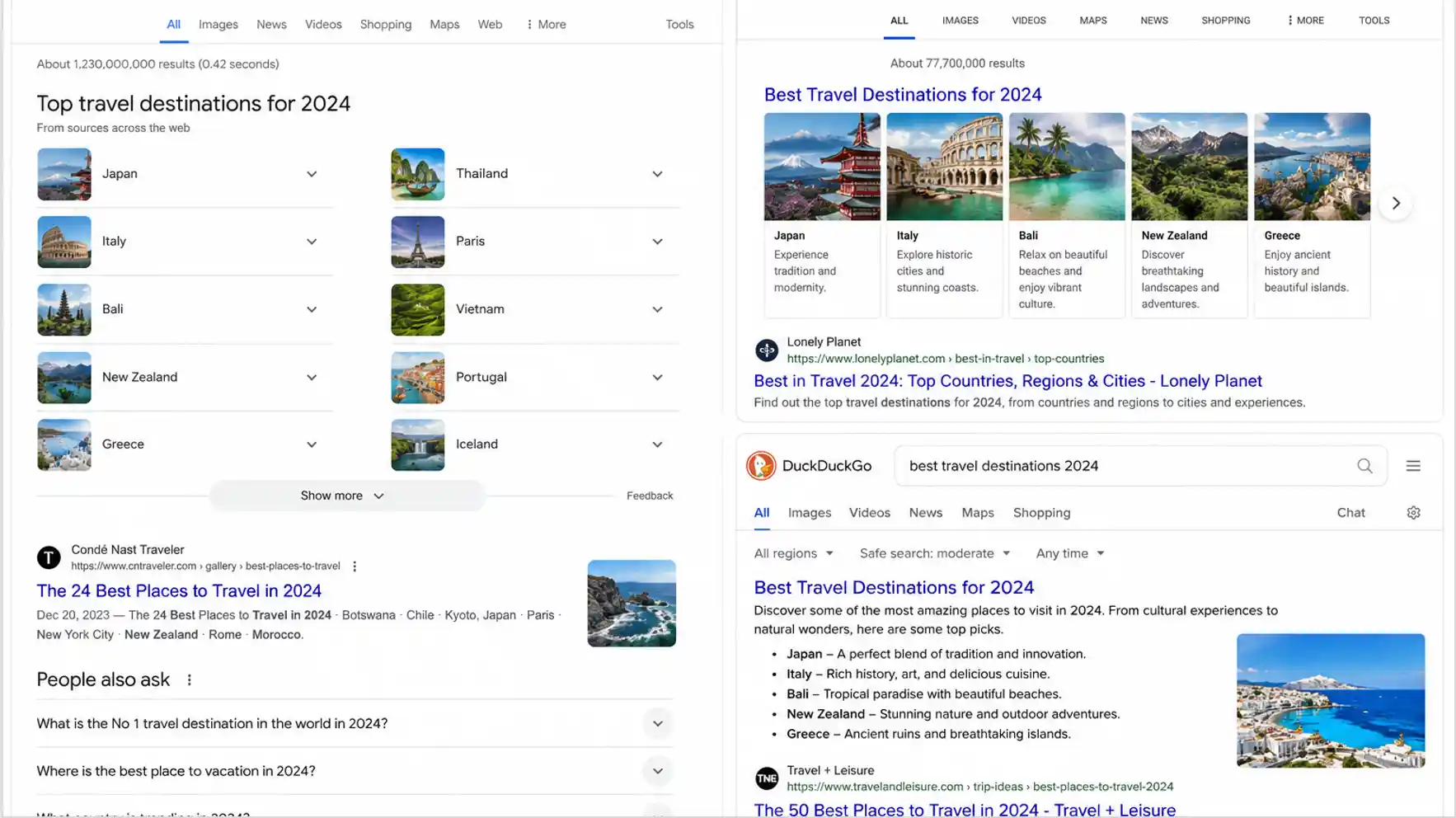Click the Condé Nast result coastal thumbnail
The width and height of the screenshot is (1456, 818).
tap(632, 603)
